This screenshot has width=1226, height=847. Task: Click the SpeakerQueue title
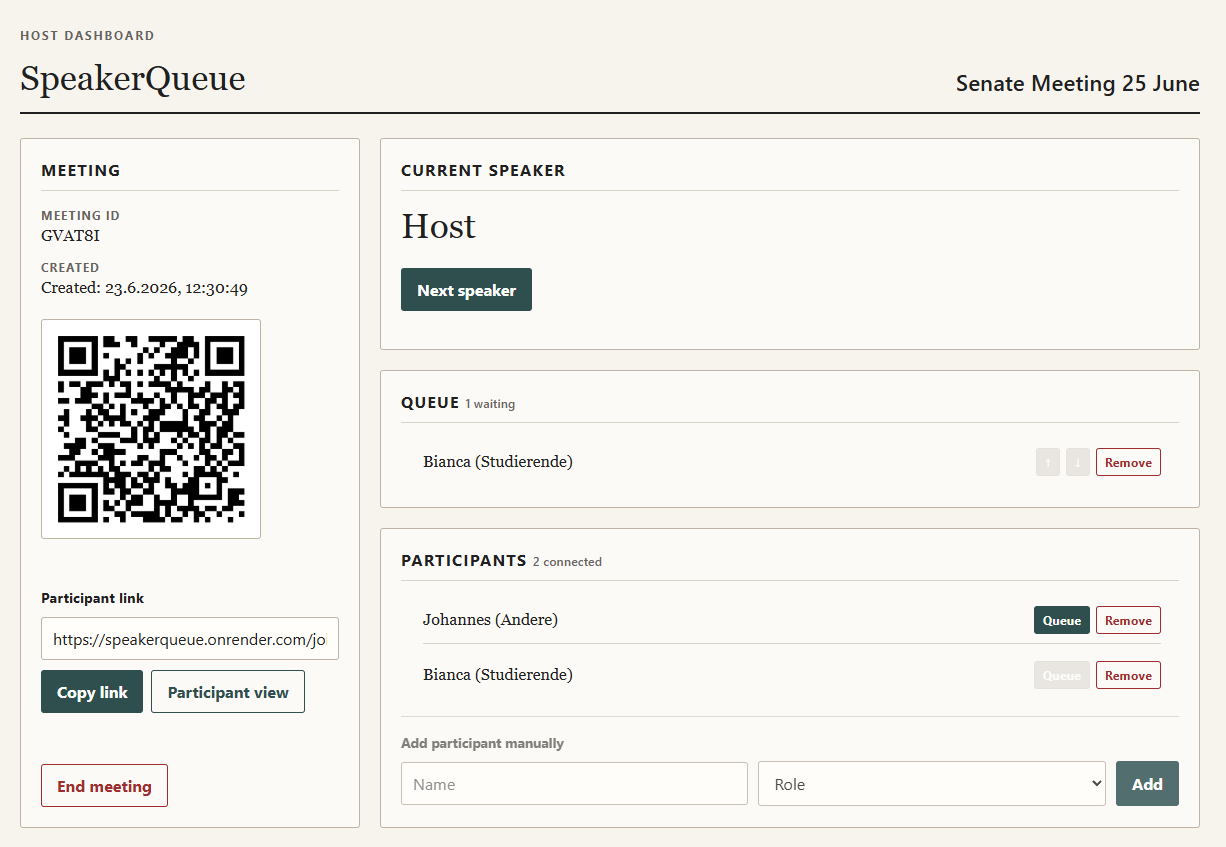133,79
